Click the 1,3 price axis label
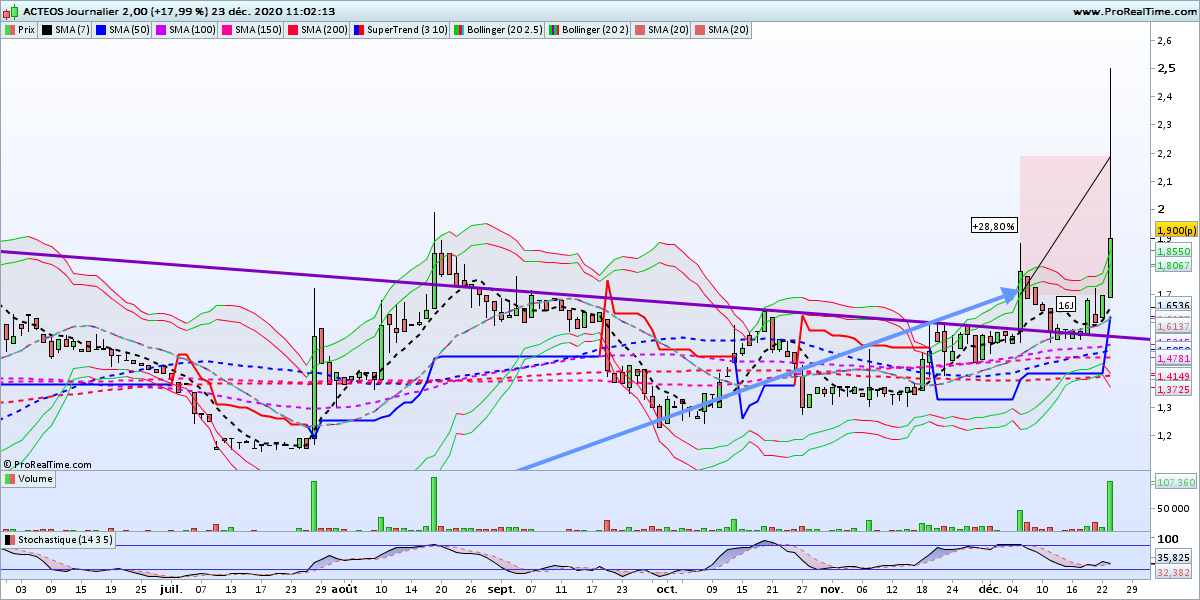This screenshot has width=1200, height=600. pyautogui.click(x=1164, y=408)
